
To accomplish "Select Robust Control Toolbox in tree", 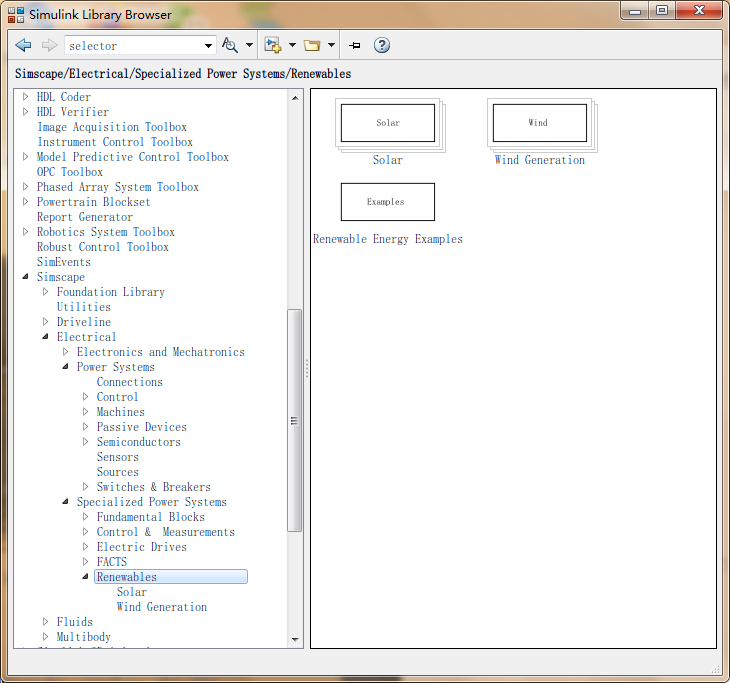I will coord(103,247).
